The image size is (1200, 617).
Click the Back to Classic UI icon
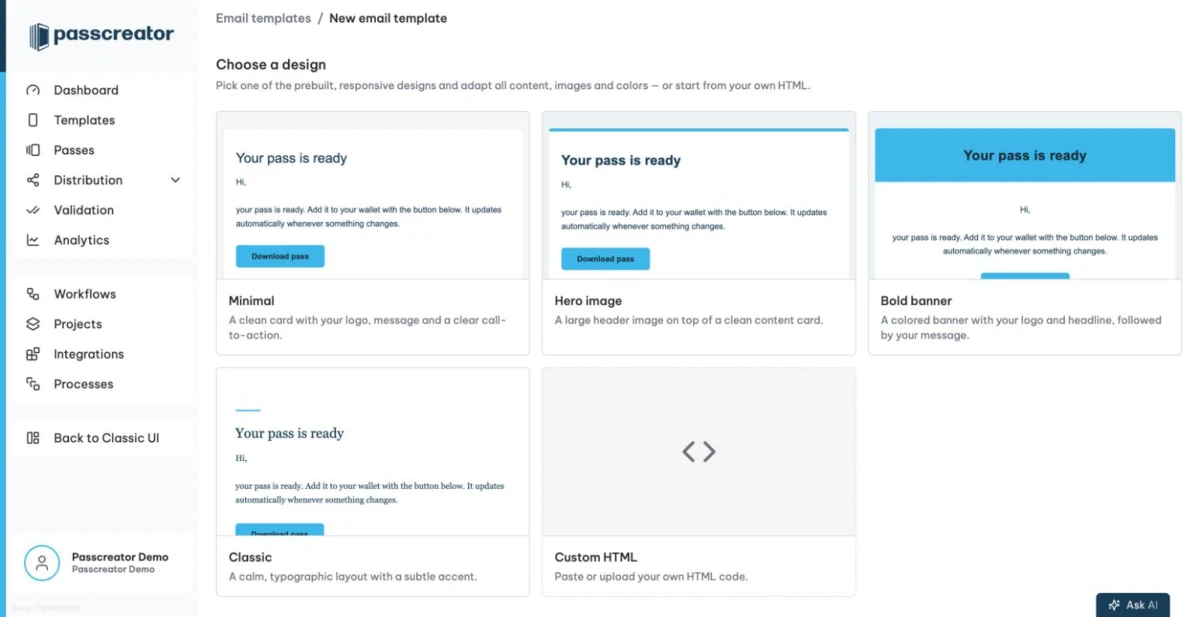click(x=33, y=438)
